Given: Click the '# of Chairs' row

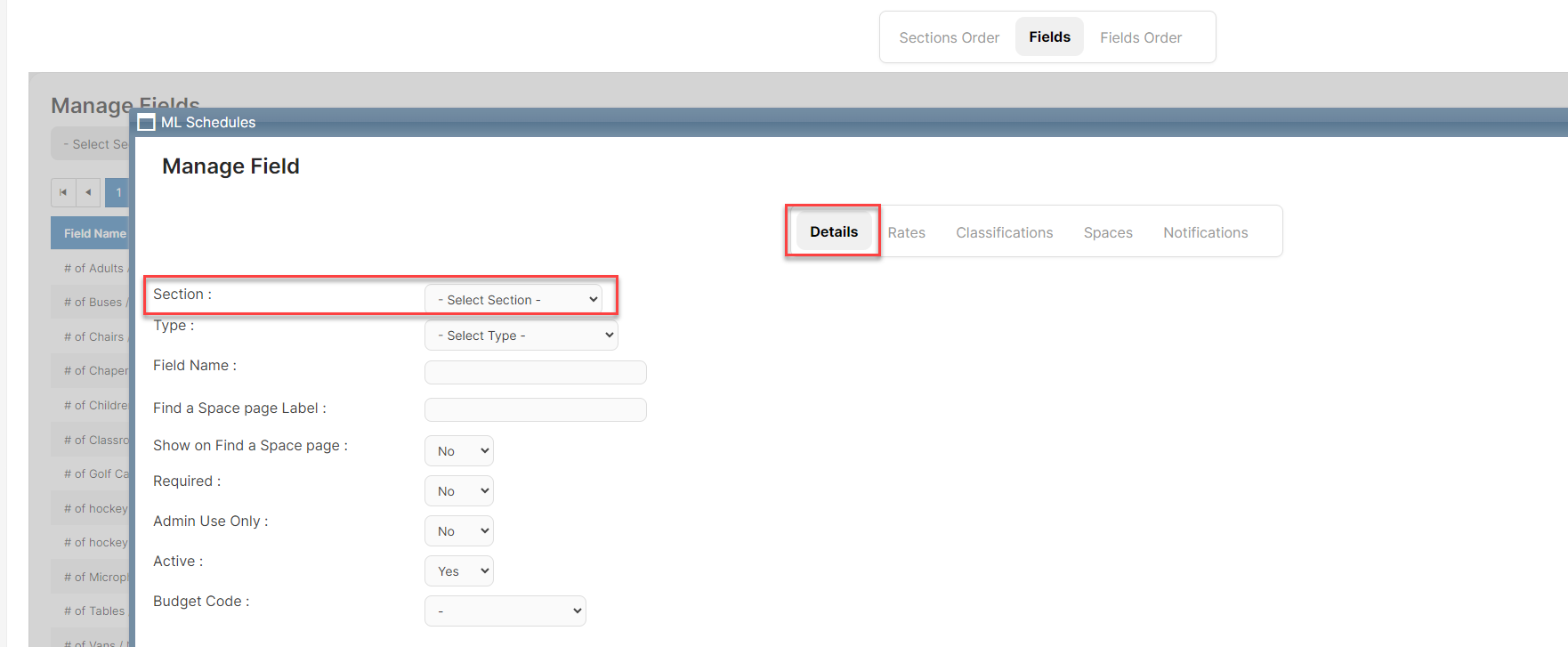Looking at the screenshot, I should [91, 336].
